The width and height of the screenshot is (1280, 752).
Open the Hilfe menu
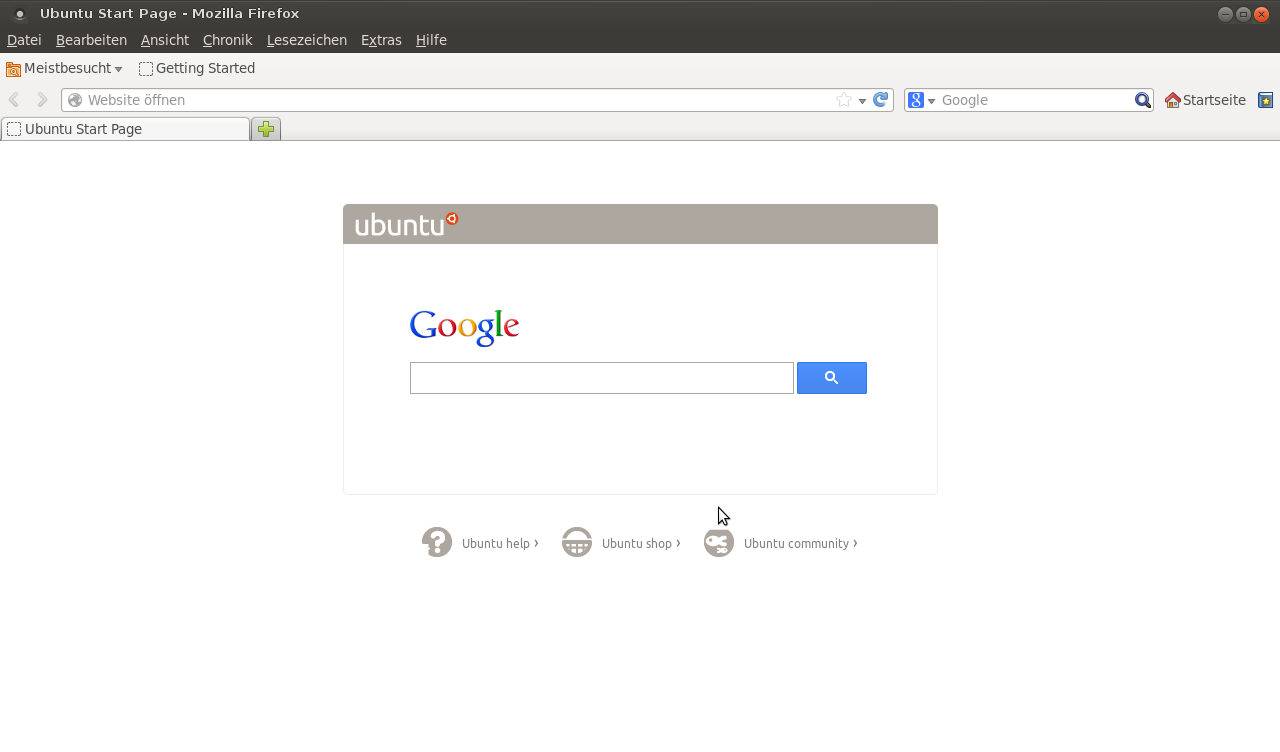point(431,40)
